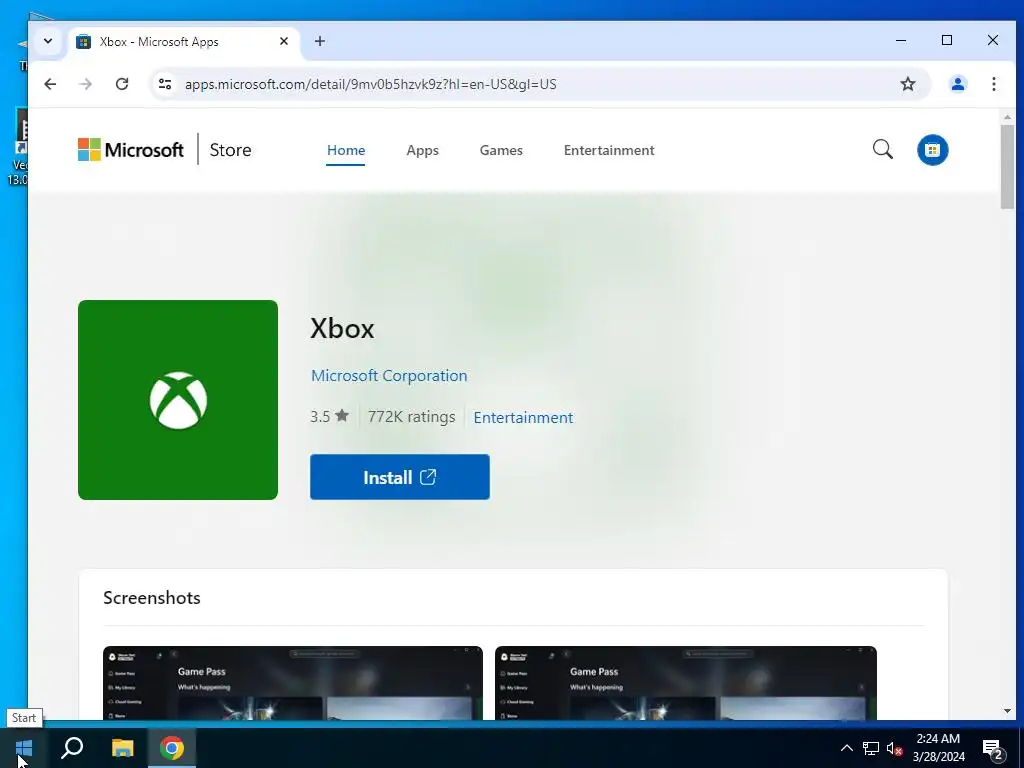1024x768 pixels.
Task: Click the green Xbox app logo
Action: click(x=178, y=400)
